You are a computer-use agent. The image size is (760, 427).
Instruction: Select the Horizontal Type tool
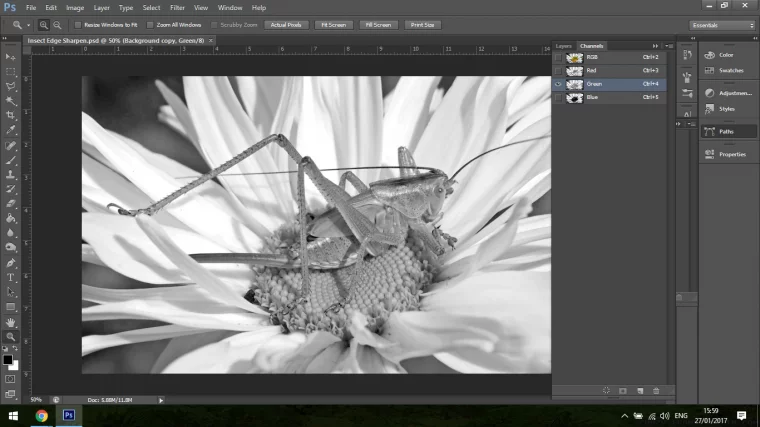(10, 277)
